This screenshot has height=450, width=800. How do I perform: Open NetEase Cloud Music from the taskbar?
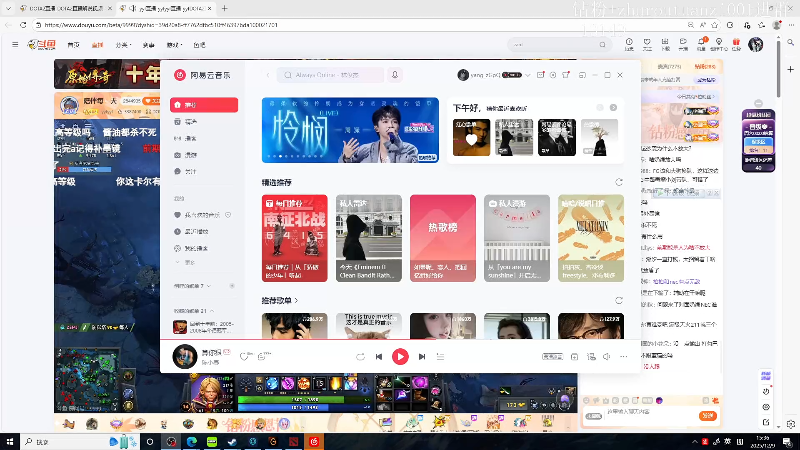click(314, 441)
